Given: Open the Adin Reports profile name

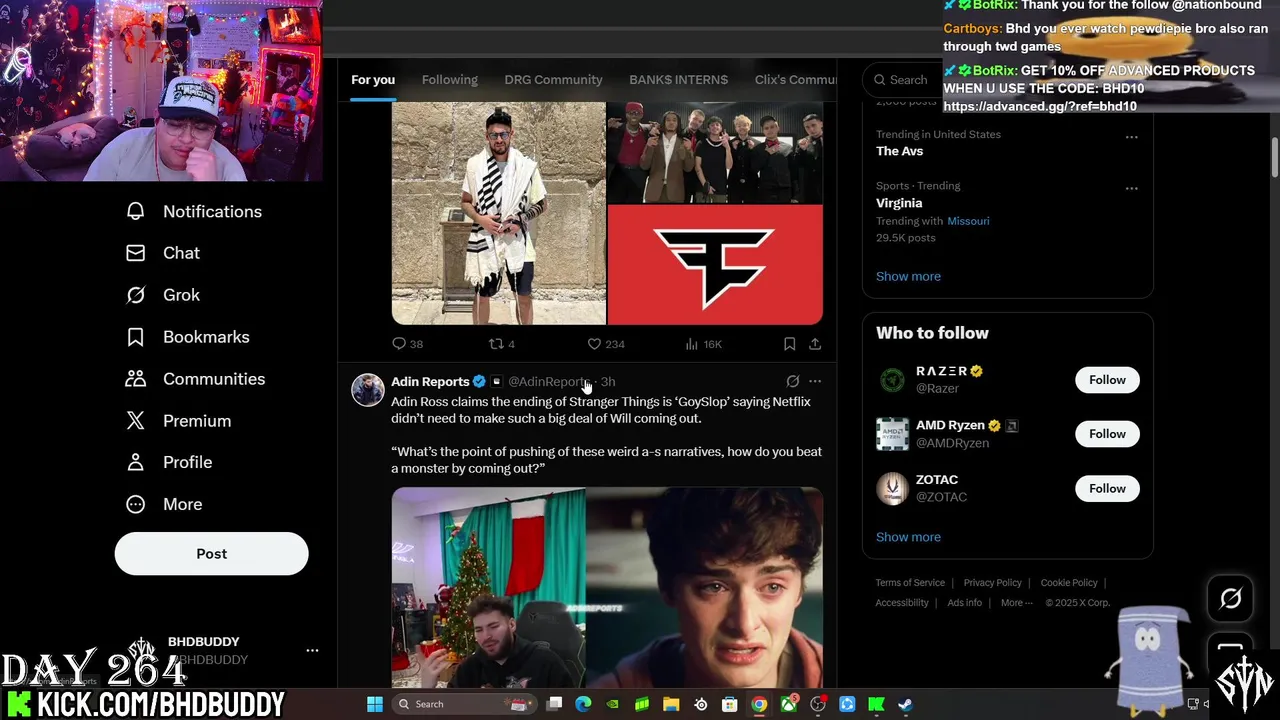Looking at the screenshot, I should pyautogui.click(x=430, y=381).
